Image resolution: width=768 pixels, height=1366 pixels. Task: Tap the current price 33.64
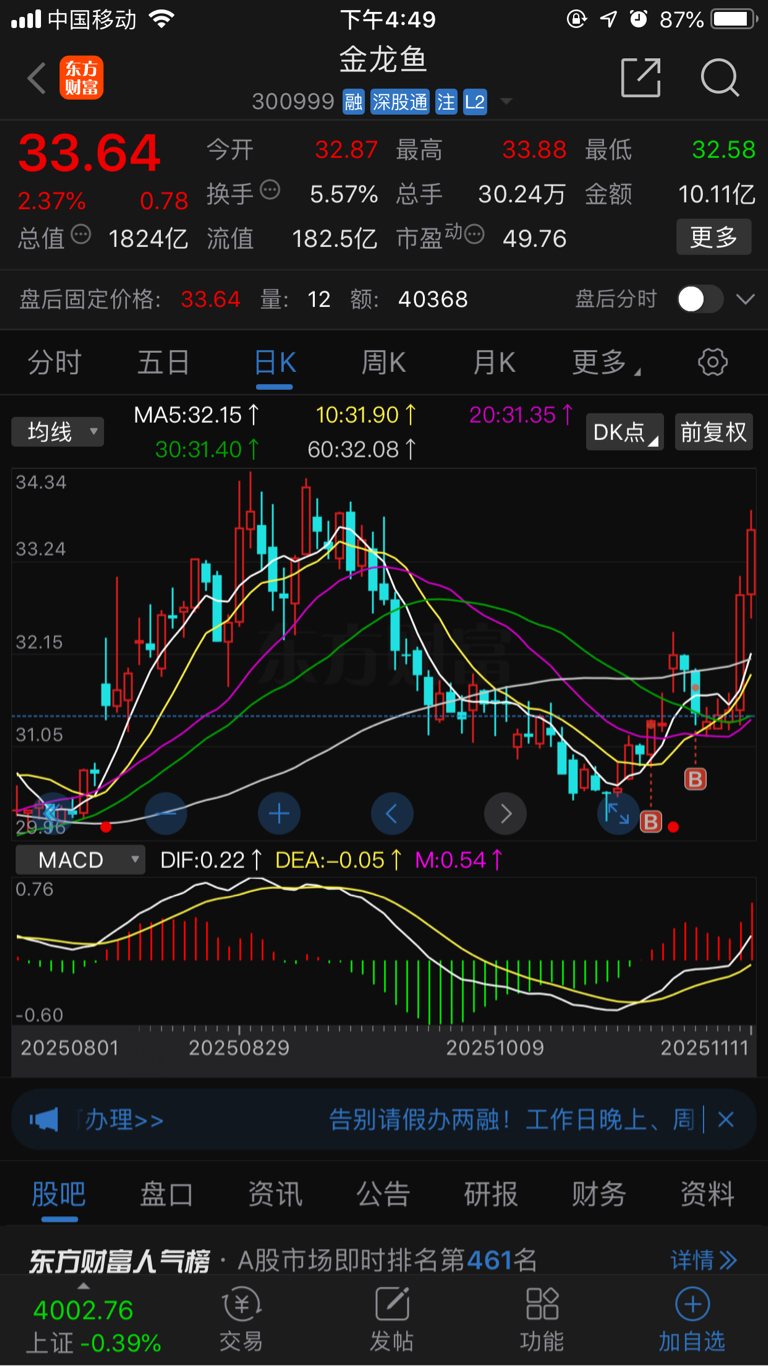pos(89,153)
